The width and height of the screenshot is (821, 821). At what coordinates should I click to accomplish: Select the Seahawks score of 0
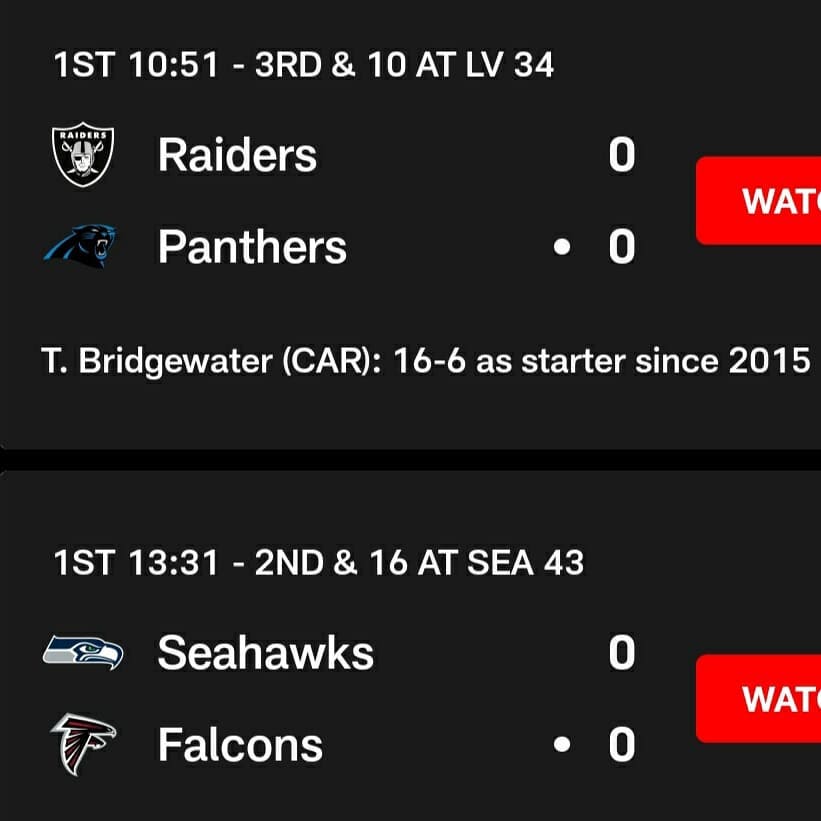pos(622,653)
